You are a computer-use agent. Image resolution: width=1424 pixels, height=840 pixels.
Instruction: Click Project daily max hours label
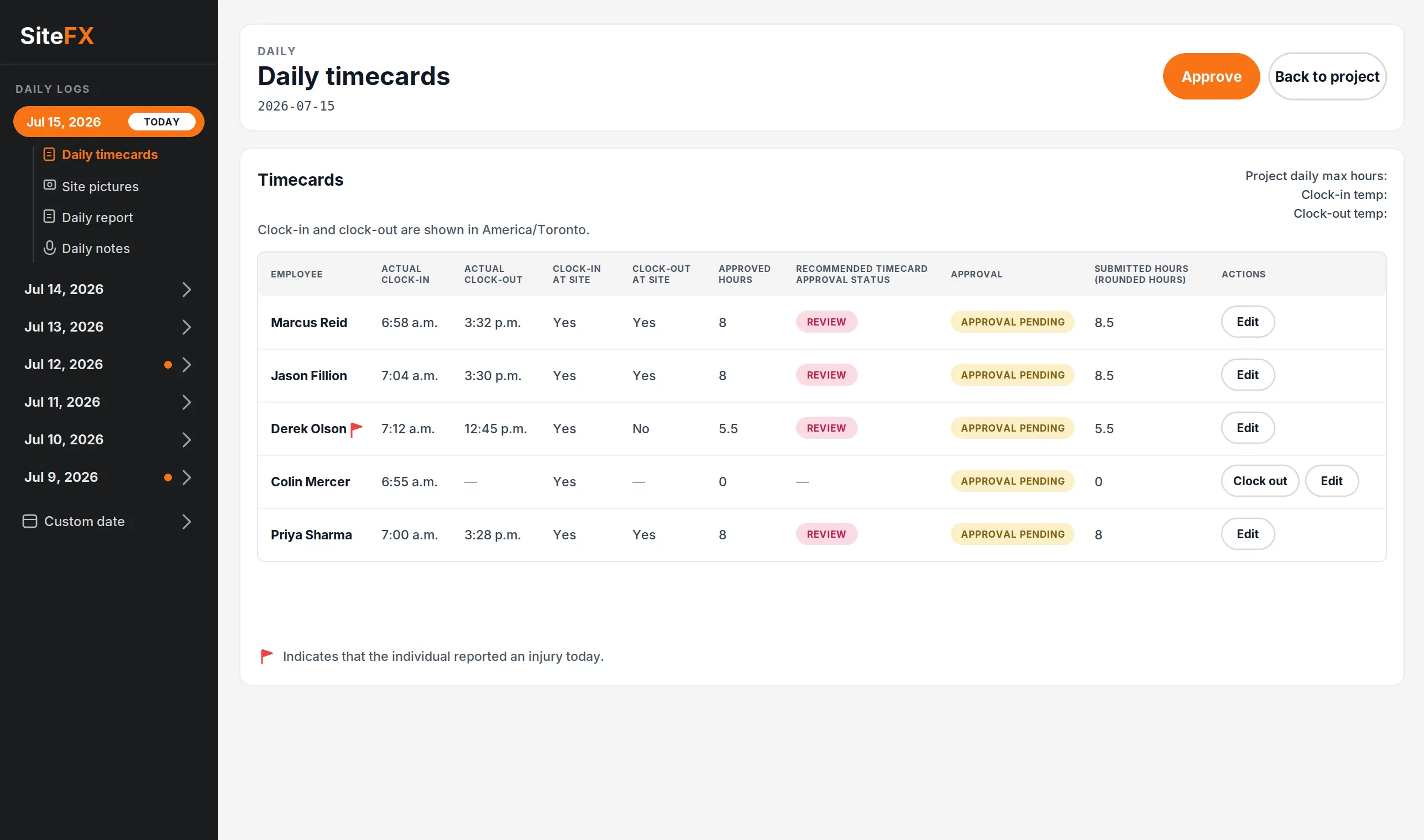pos(1316,176)
